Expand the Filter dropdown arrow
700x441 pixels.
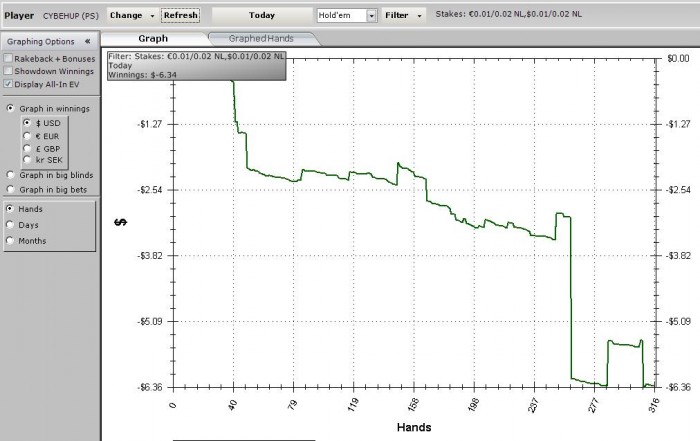pyautogui.click(x=419, y=16)
